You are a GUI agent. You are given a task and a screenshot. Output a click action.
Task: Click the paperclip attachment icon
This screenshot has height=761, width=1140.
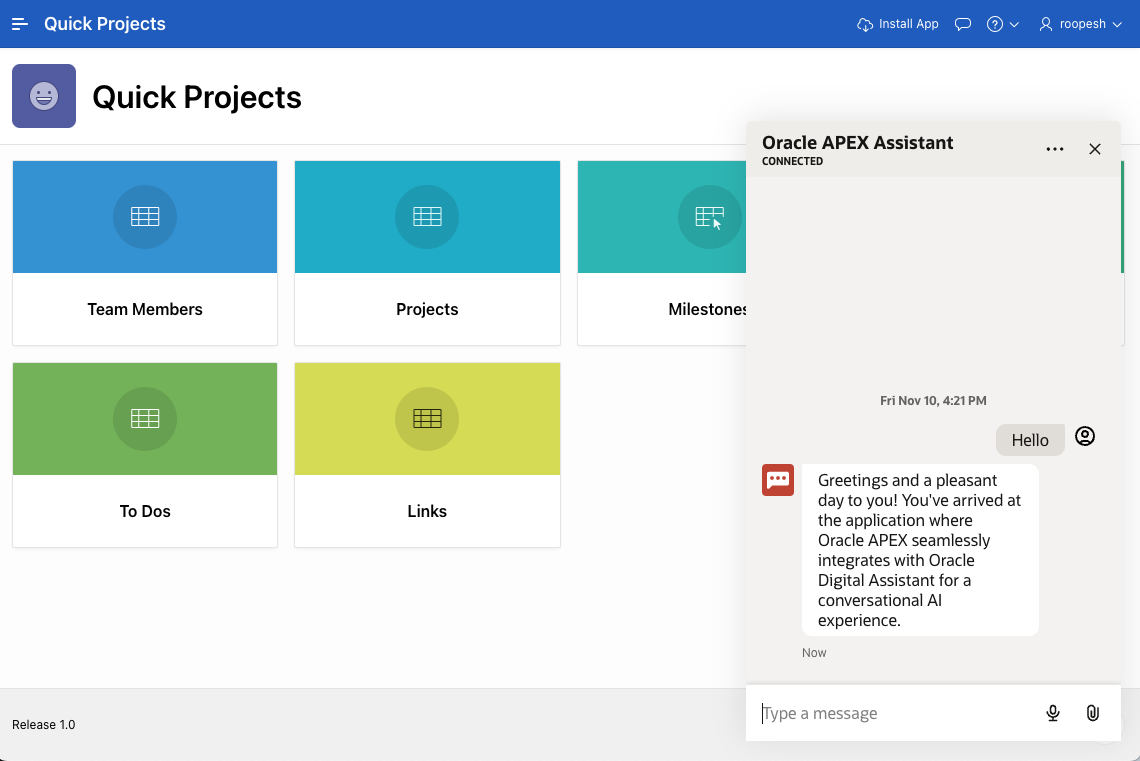pos(1093,713)
